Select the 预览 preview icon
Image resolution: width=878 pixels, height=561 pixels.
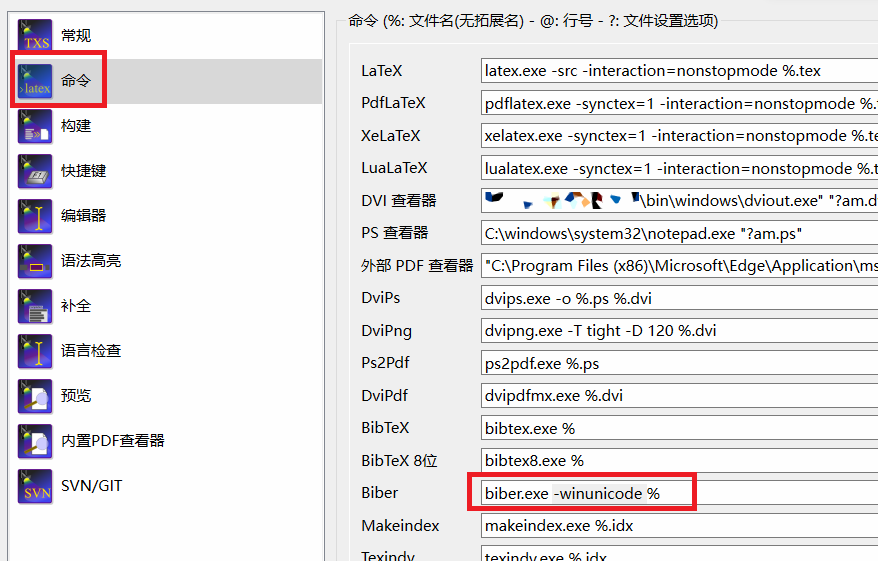35,396
